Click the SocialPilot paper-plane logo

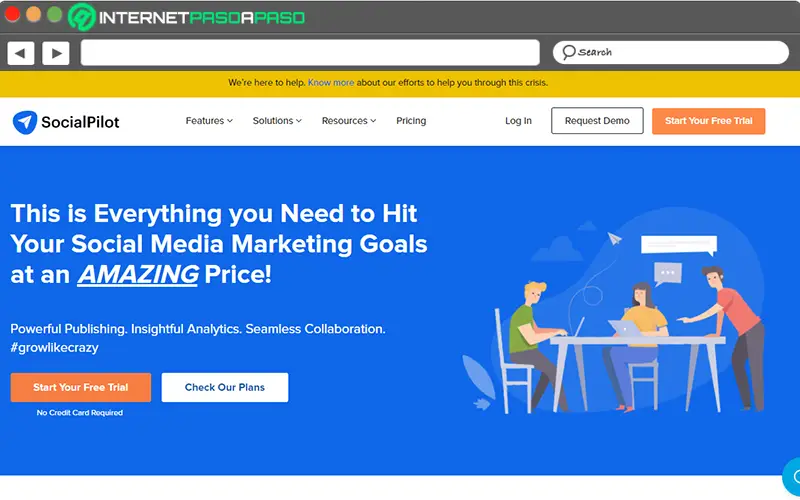point(24,122)
